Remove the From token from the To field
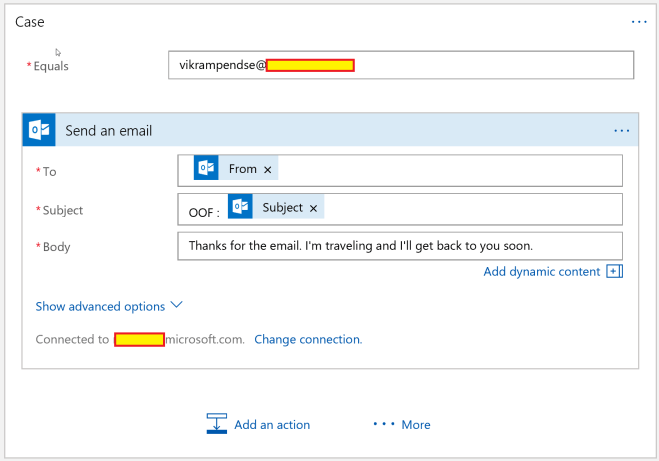The image size is (659, 461). [x=268, y=170]
